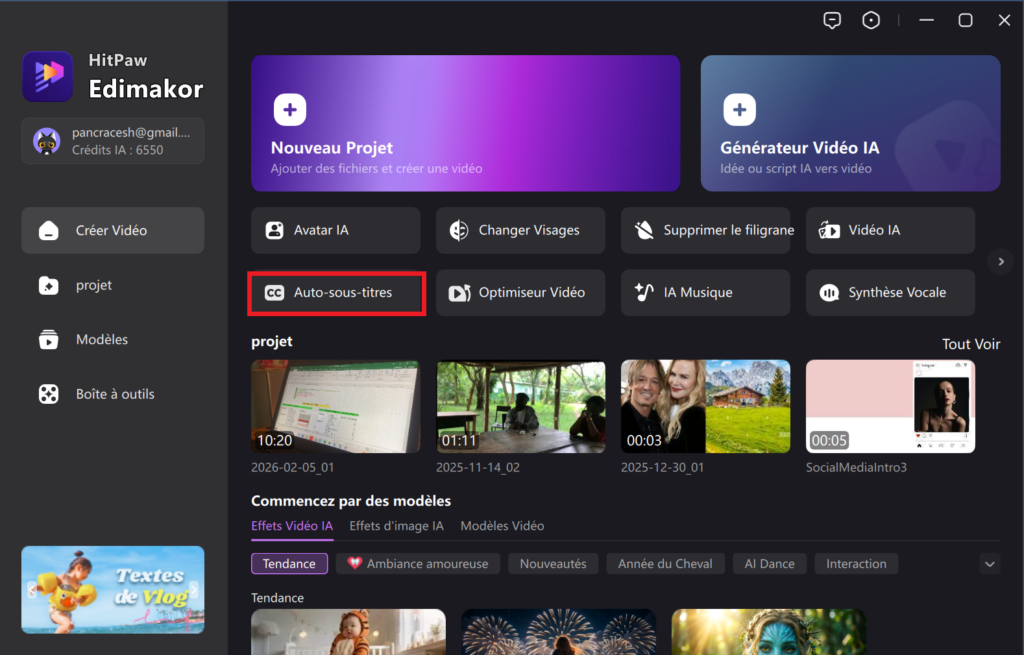This screenshot has width=1024, height=655.
Task: Open the Auto-sous-titres tool
Action: point(337,293)
